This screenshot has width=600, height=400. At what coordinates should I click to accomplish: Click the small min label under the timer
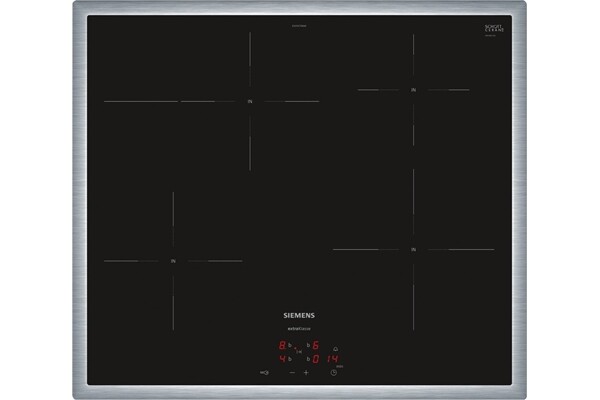[340, 366]
